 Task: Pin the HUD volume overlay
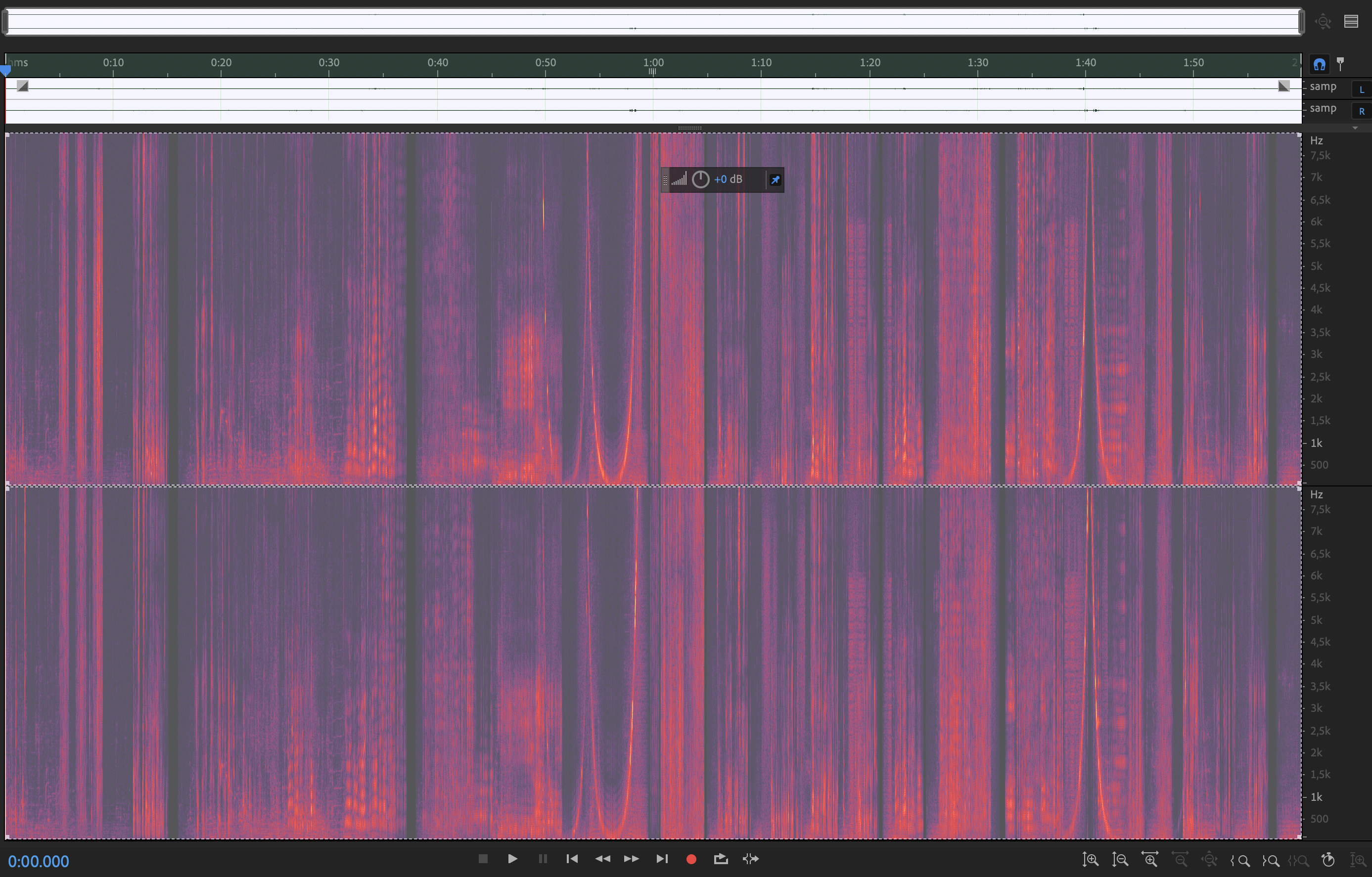coord(775,180)
